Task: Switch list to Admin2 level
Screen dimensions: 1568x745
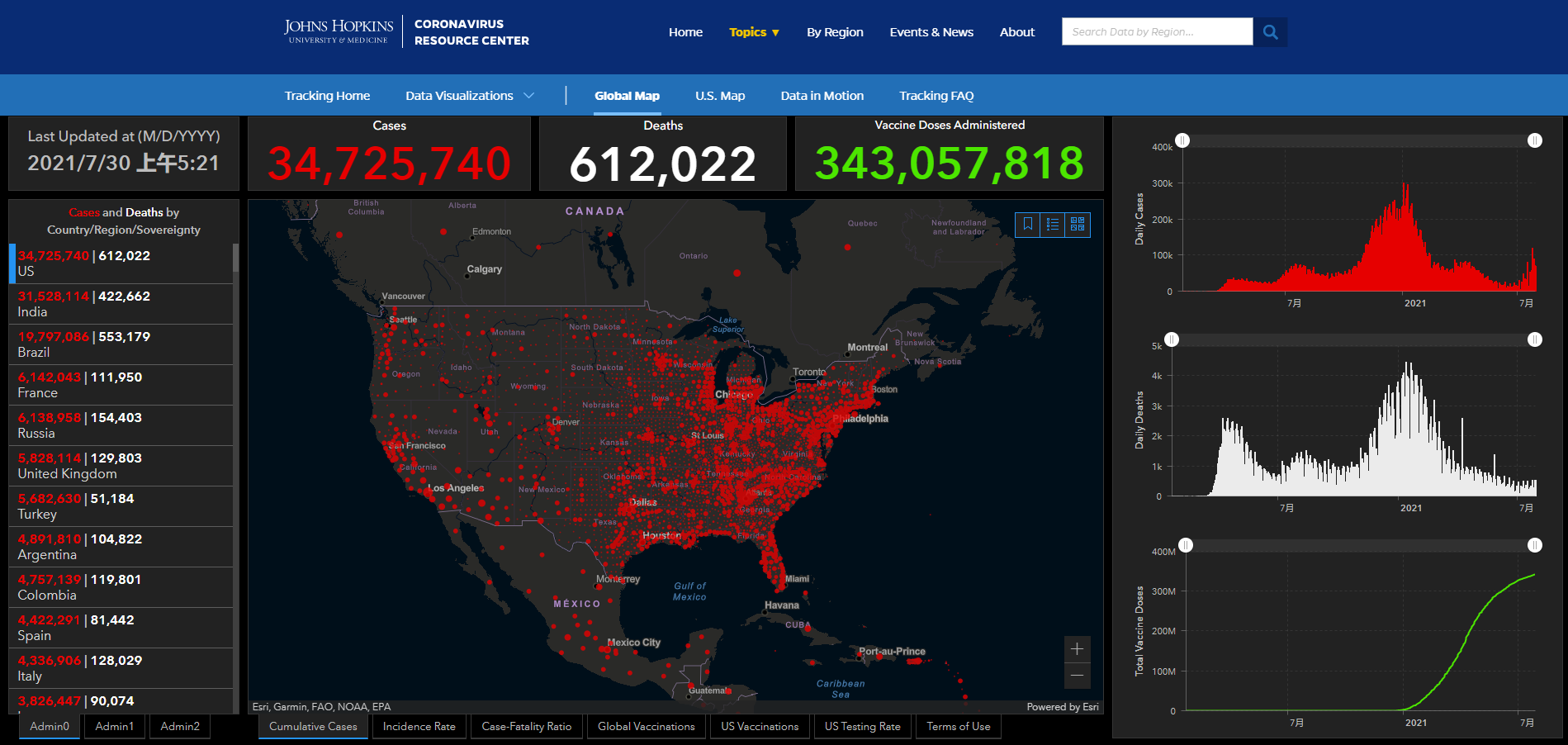Action: pyautogui.click(x=180, y=727)
